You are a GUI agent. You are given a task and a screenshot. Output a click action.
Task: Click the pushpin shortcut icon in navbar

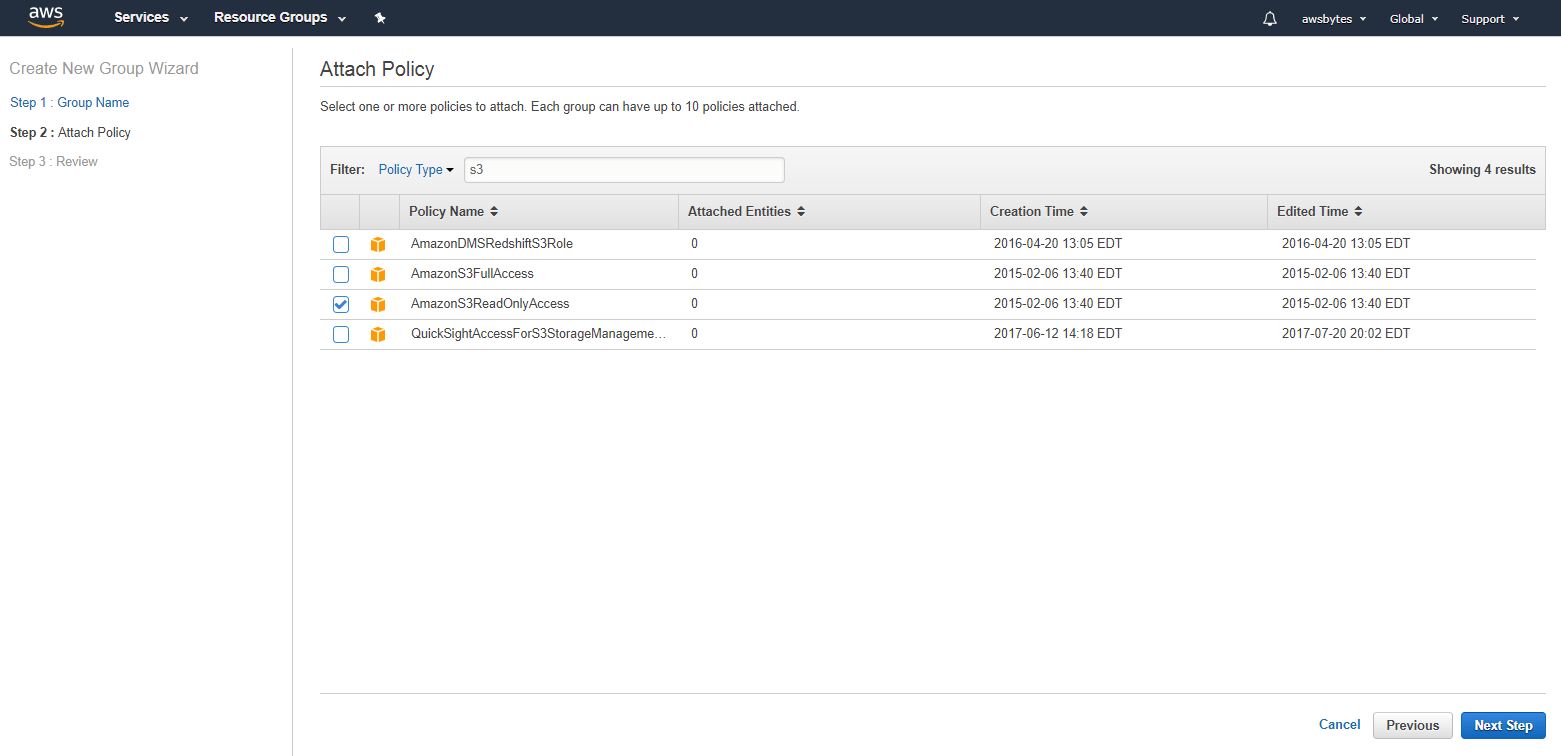coord(380,18)
